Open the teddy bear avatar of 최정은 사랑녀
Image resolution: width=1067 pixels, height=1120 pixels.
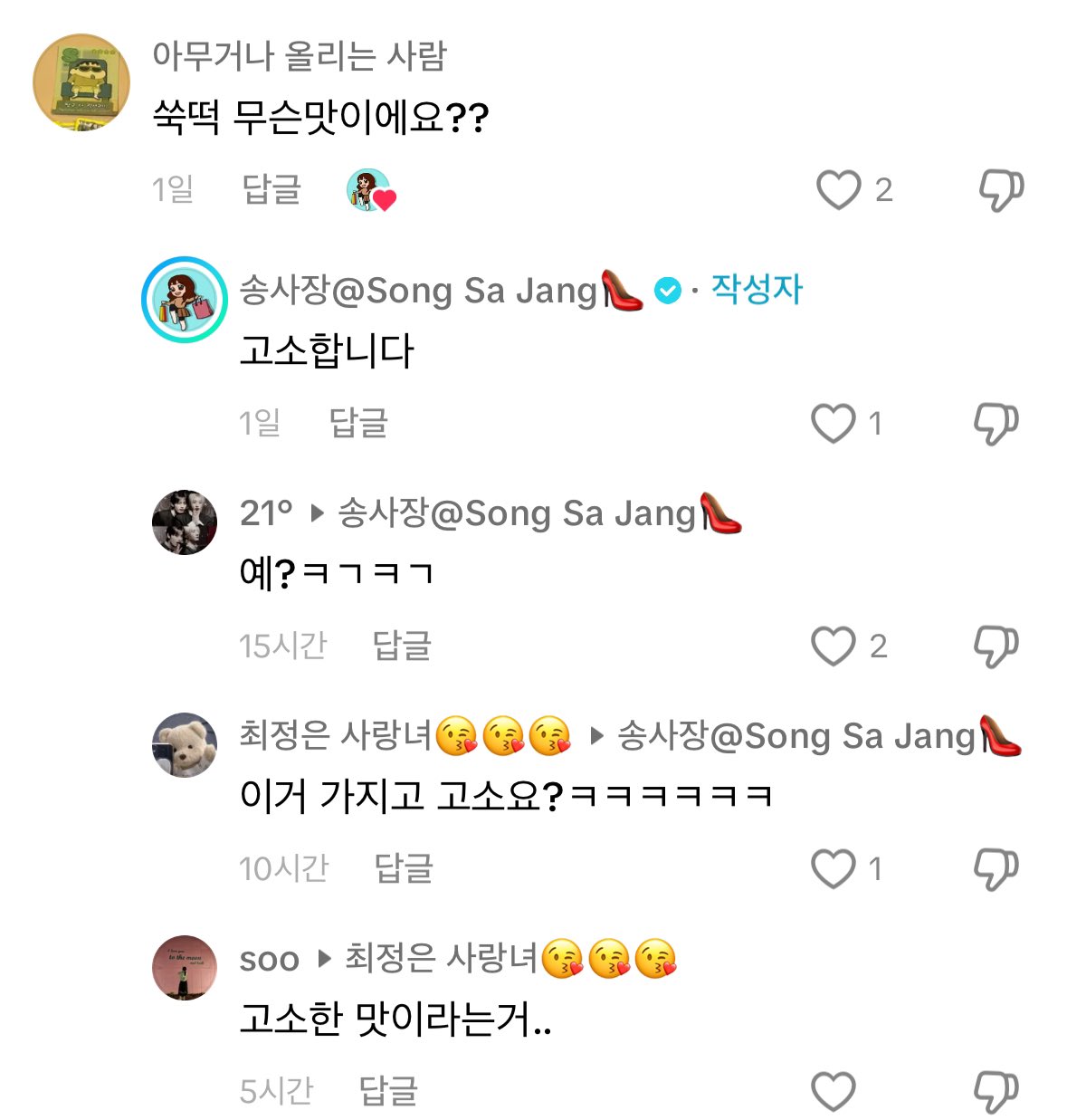point(185,745)
